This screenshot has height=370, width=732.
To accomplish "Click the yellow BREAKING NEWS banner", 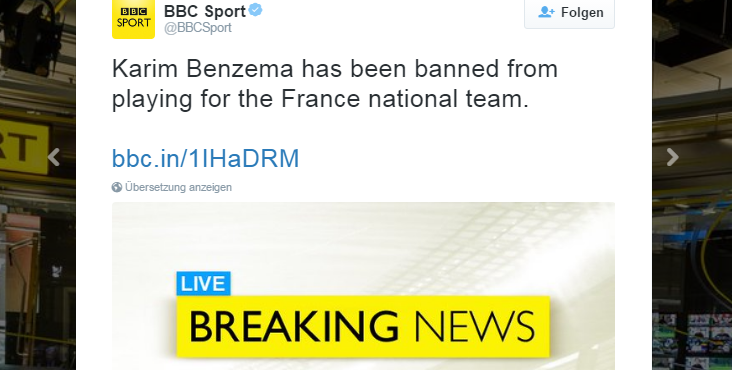I will [363, 327].
